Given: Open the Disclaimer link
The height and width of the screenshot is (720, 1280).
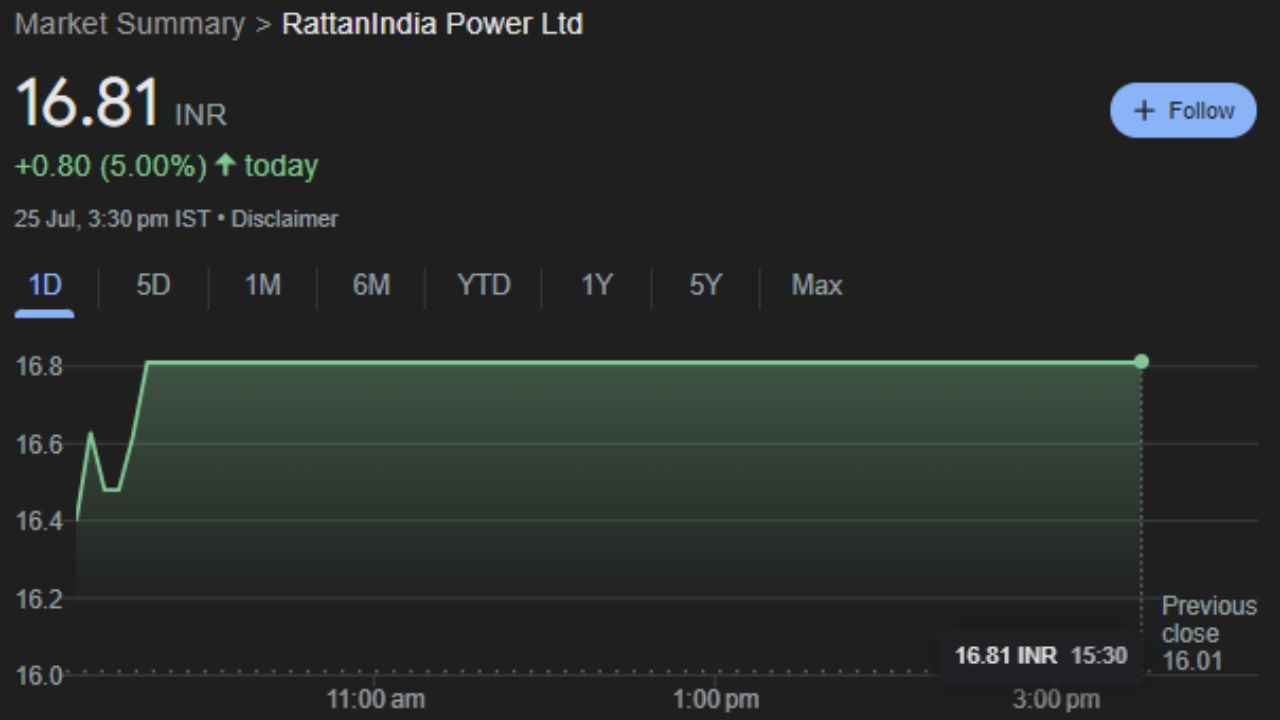Looking at the screenshot, I should [285, 219].
